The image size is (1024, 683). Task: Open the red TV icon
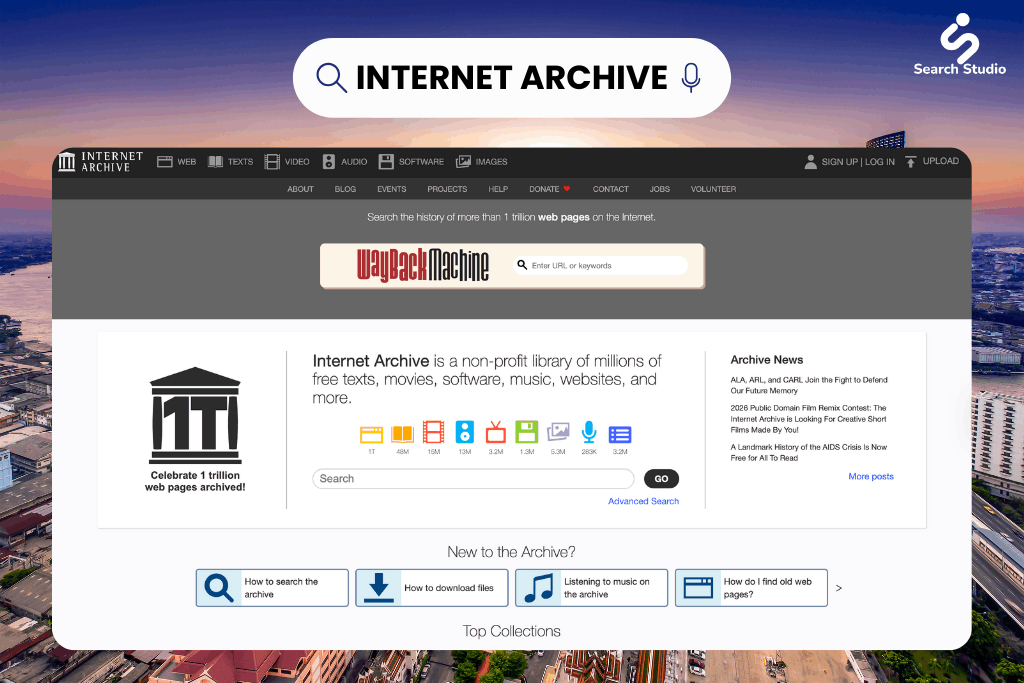495,433
